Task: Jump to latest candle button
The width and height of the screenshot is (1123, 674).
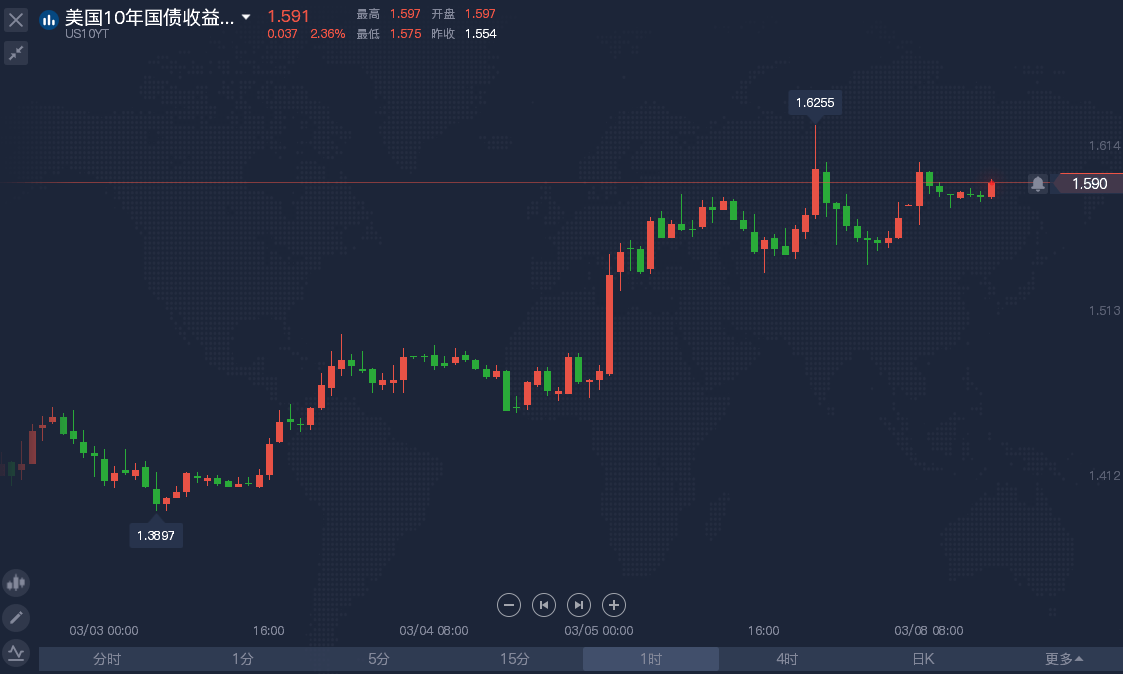Action: (x=579, y=605)
